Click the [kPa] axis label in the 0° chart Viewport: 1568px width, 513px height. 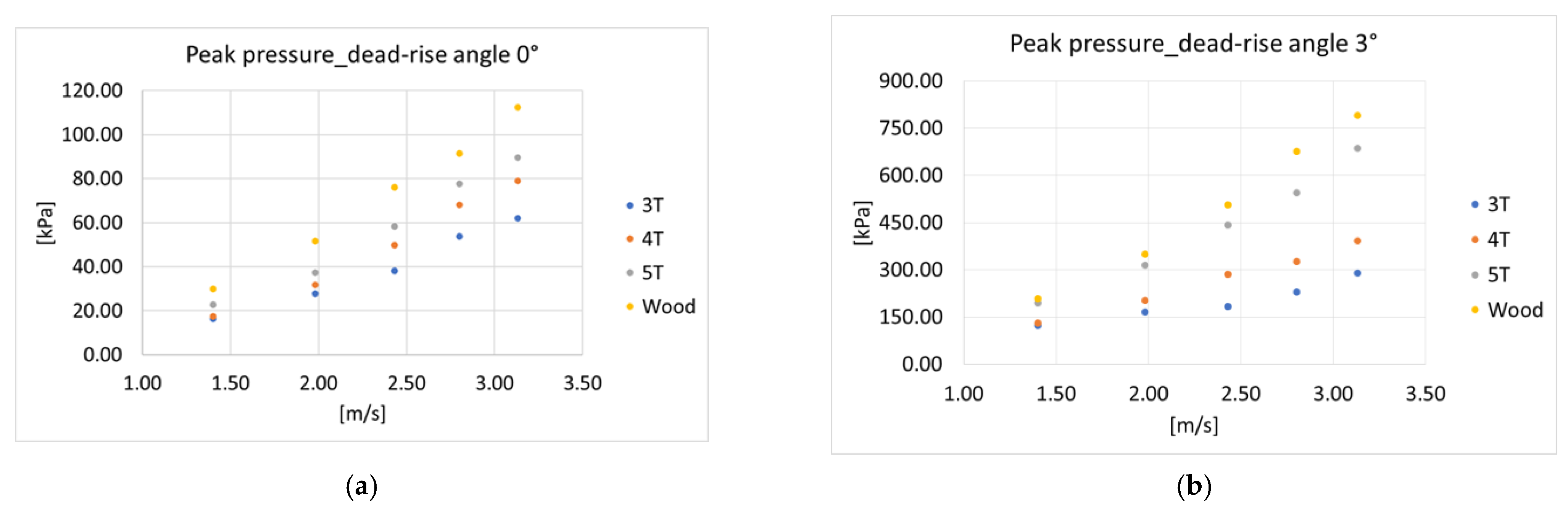point(45,223)
